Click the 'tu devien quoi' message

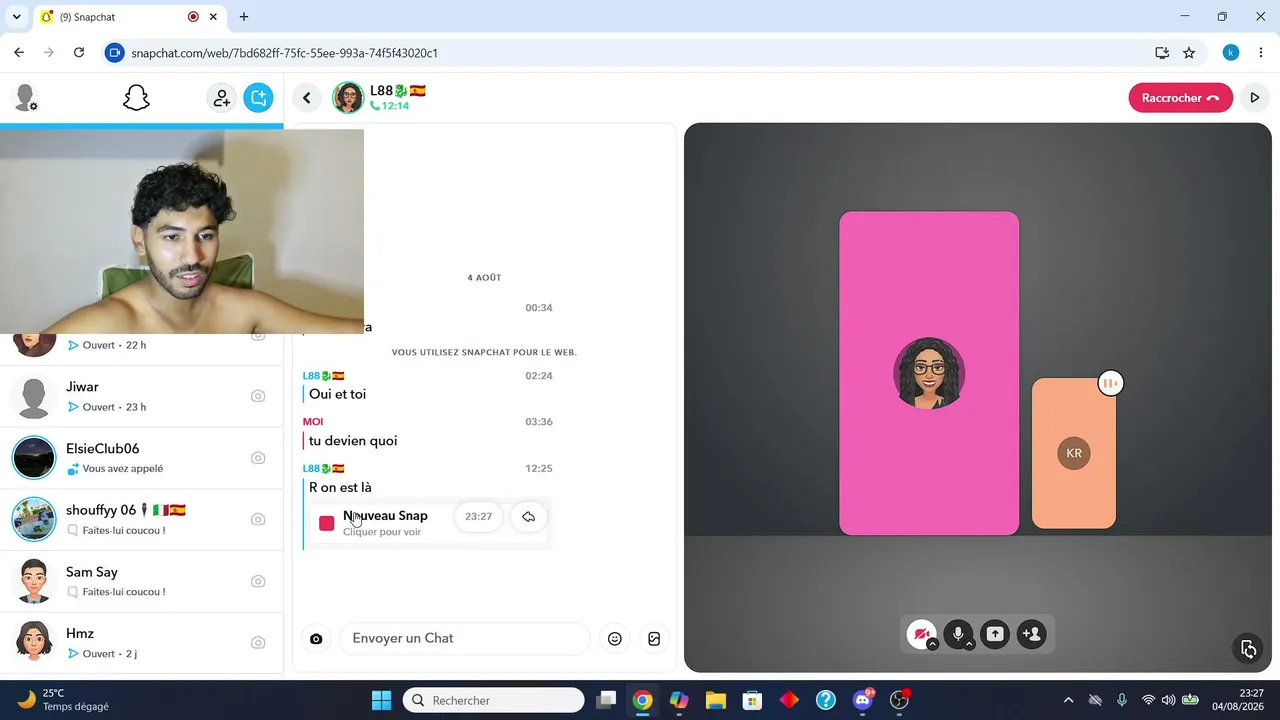coord(353,440)
